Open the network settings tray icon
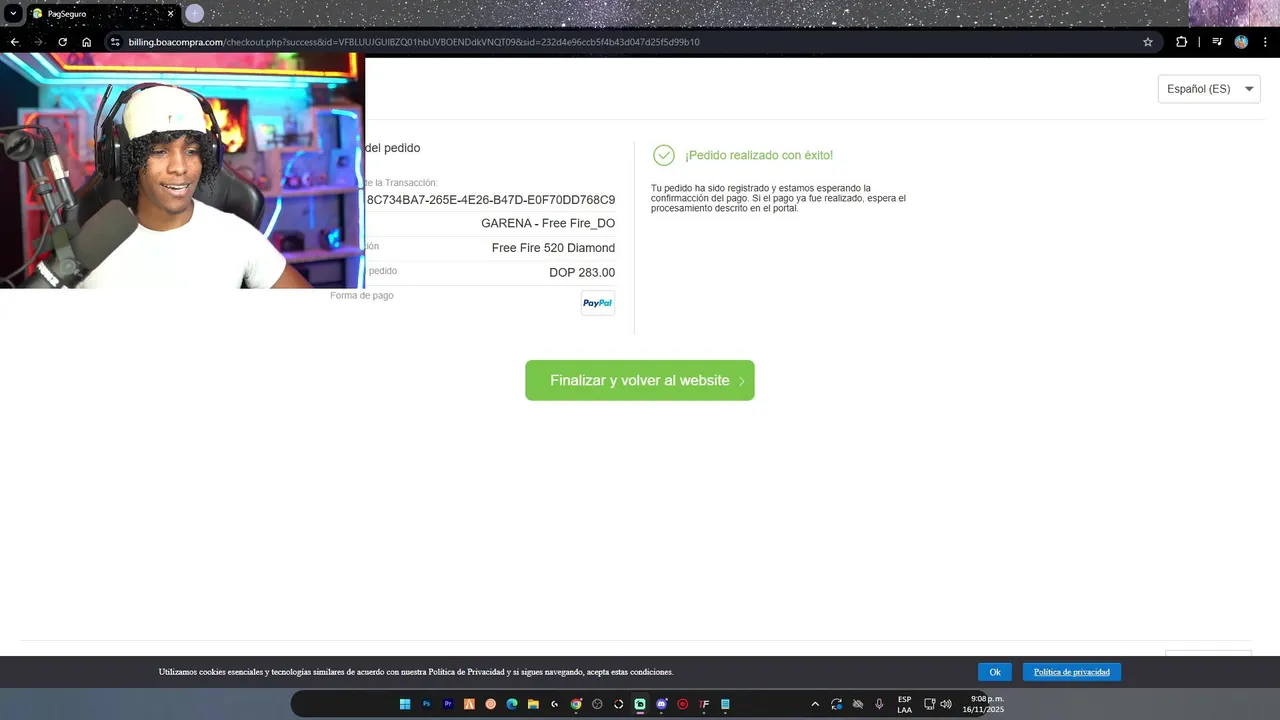This screenshot has width=1280, height=720. coord(929,704)
